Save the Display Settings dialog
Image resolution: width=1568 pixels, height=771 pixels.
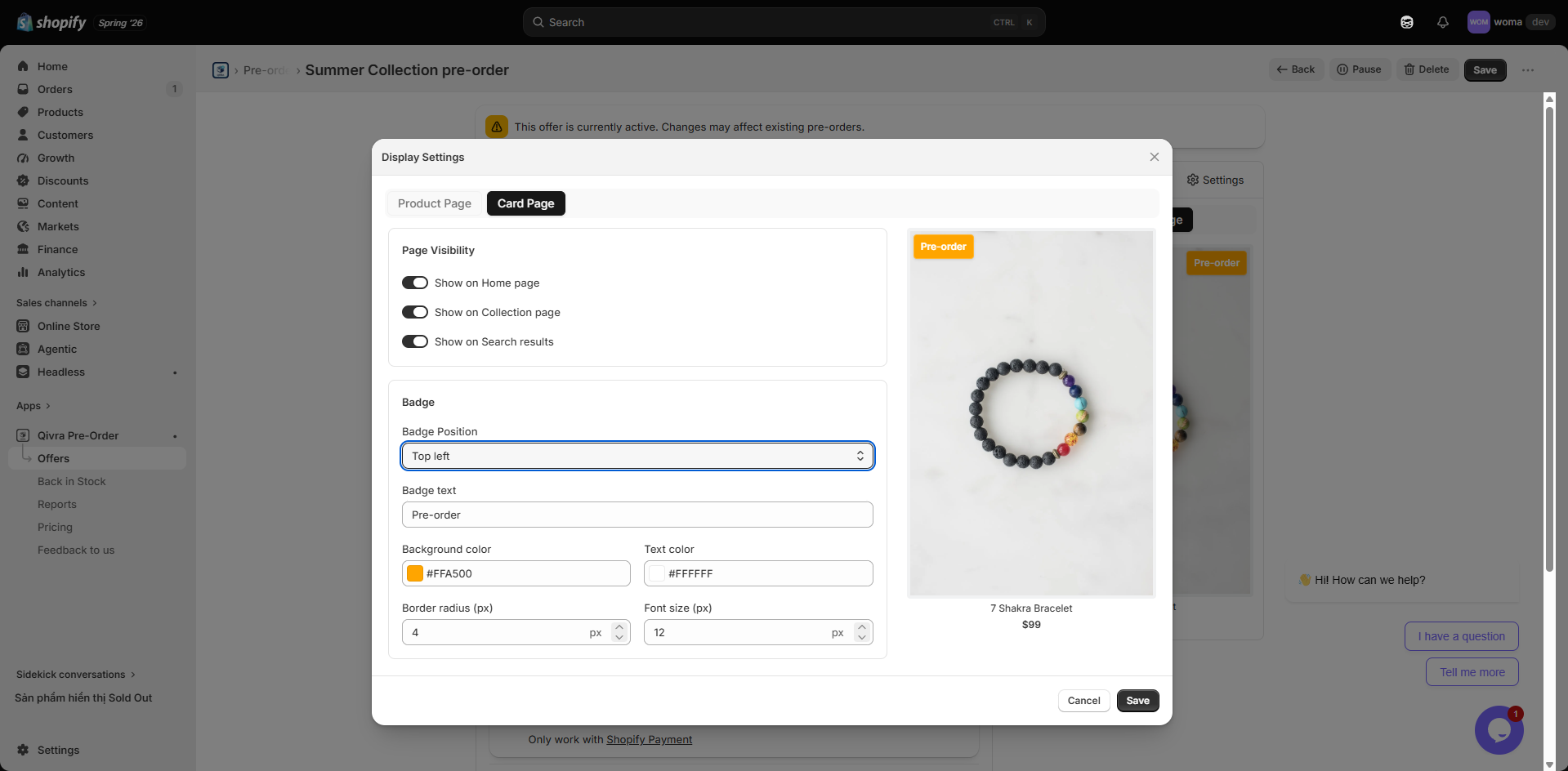(1137, 701)
